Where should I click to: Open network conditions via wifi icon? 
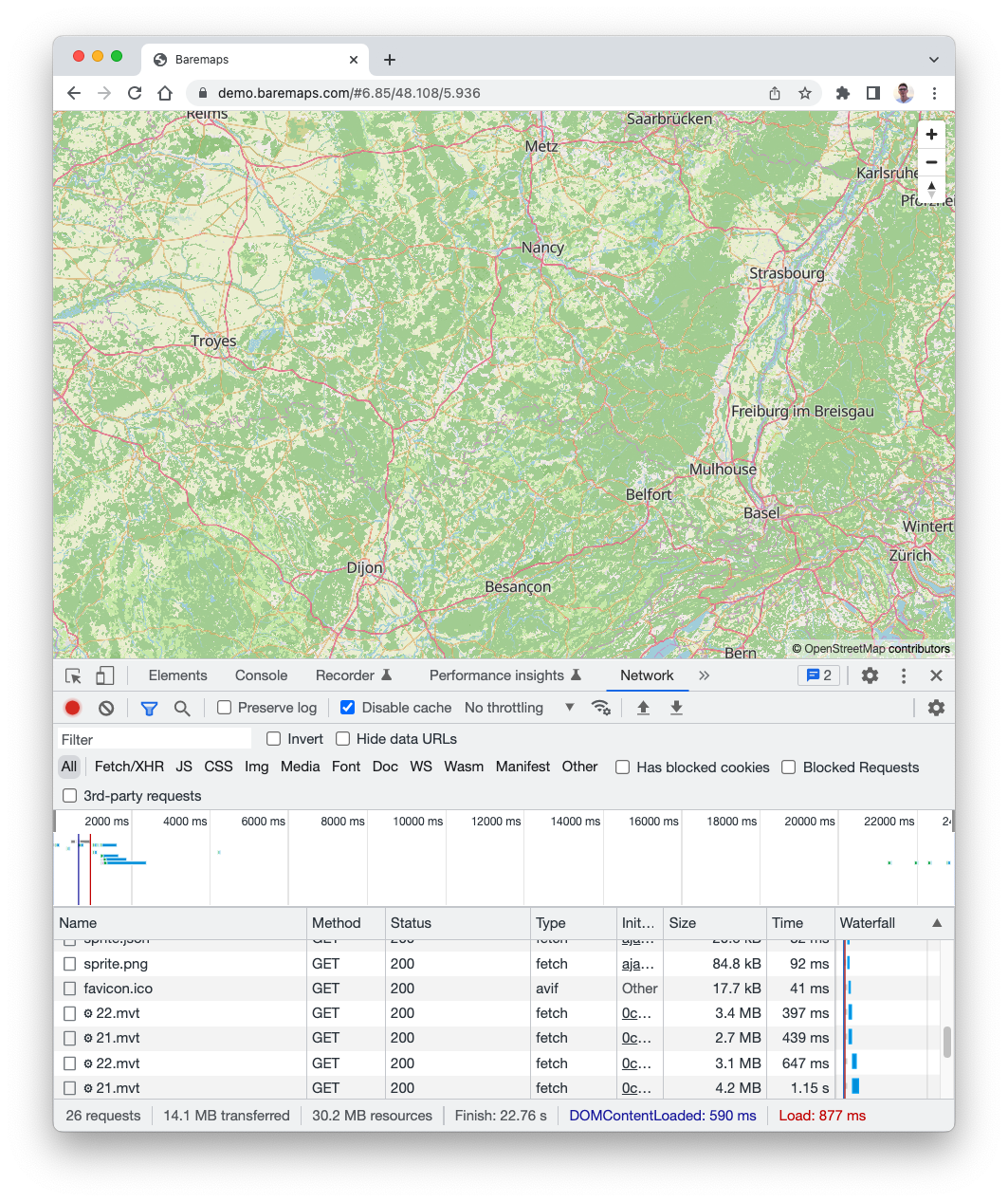click(601, 707)
